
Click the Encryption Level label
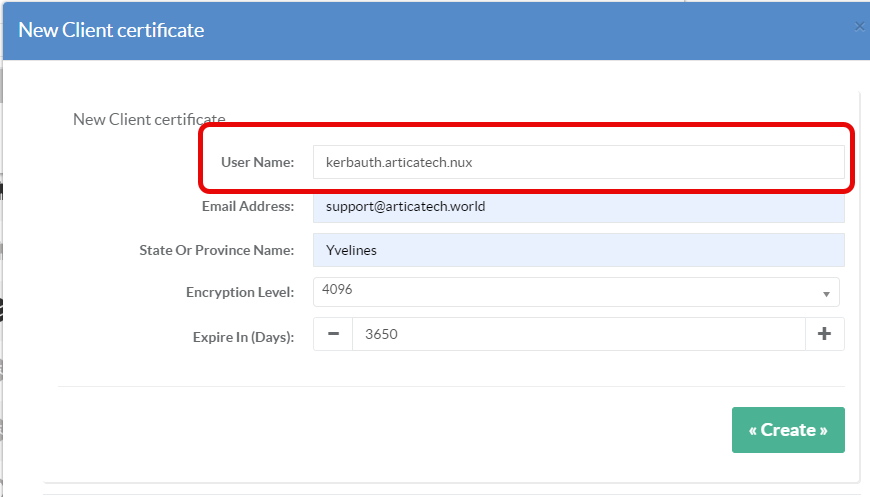(x=240, y=292)
